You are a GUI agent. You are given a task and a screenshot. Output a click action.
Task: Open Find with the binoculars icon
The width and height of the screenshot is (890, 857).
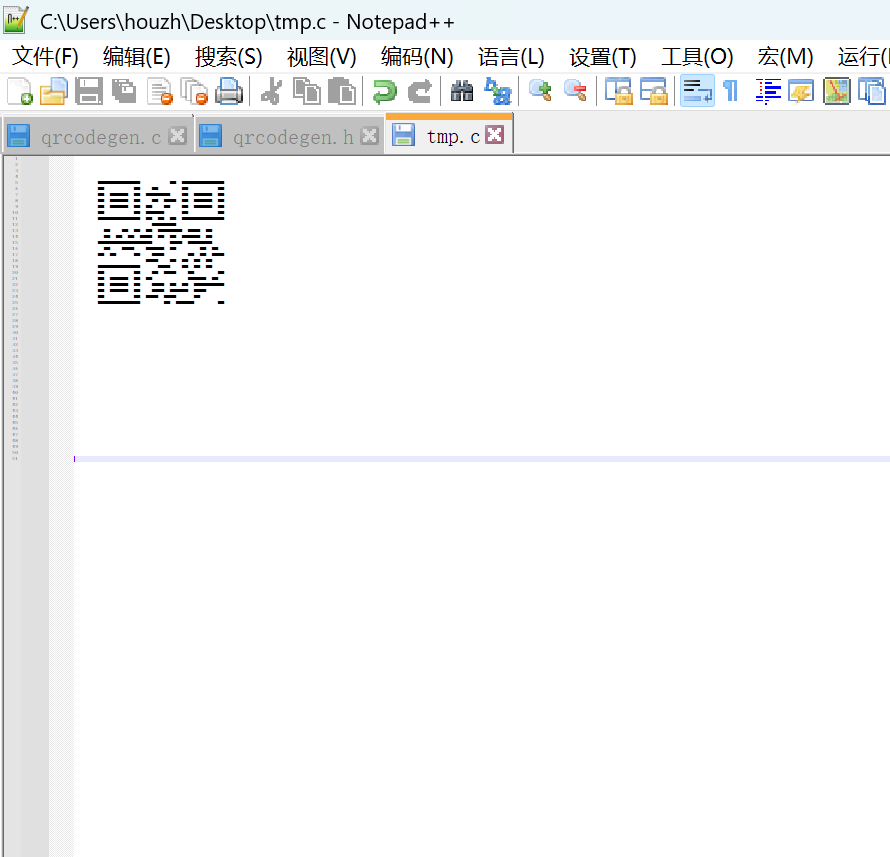pyautogui.click(x=462, y=91)
